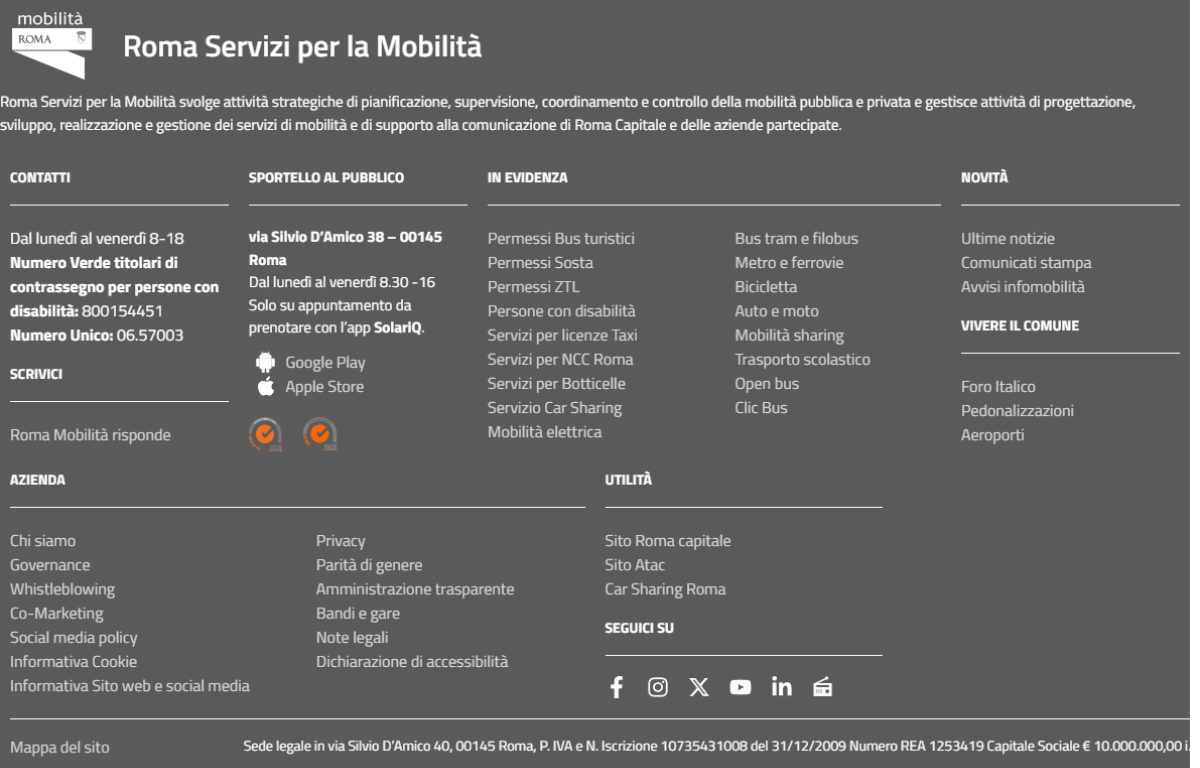
Task: Go to Ultime notizie
Action: tap(1008, 239)
